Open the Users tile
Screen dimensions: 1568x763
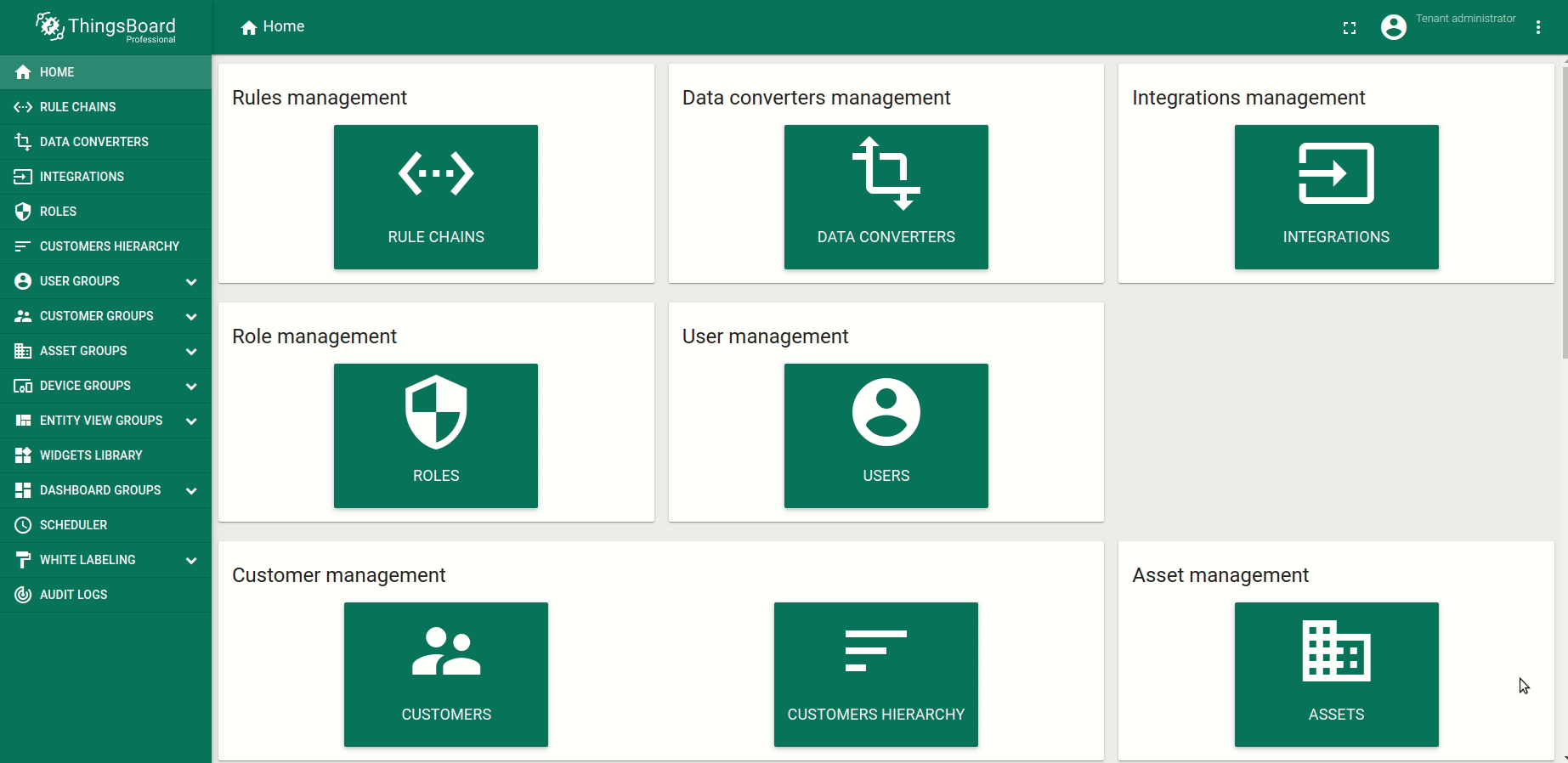tap(886, 436)
